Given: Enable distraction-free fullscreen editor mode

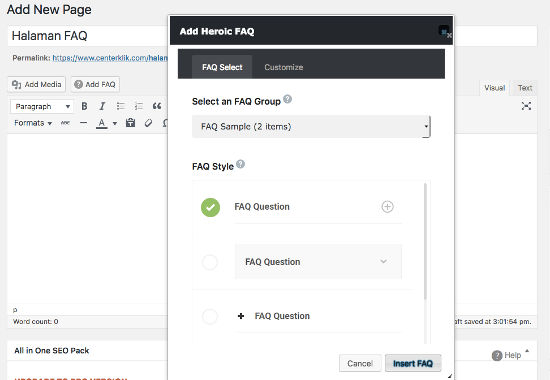Looking at the screenshot, I should pyautogui.click(x=526, y=106).
